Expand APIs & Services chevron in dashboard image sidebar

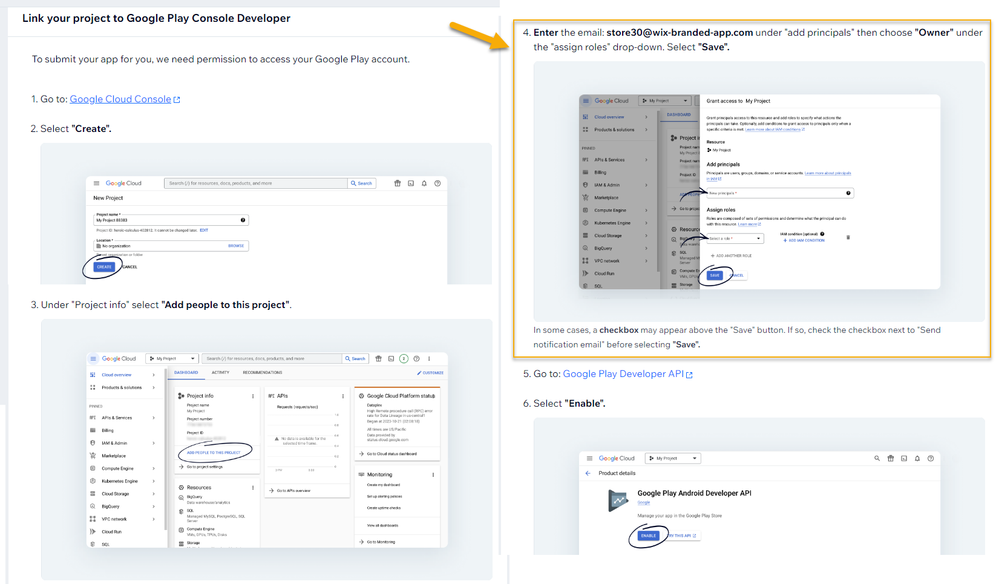pyautogui.click(x=154, y=418)
